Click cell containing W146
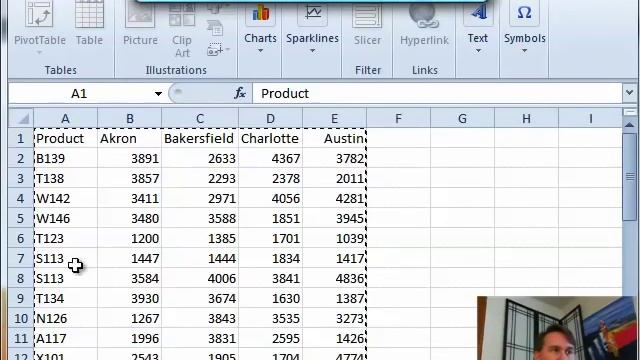 66,218
